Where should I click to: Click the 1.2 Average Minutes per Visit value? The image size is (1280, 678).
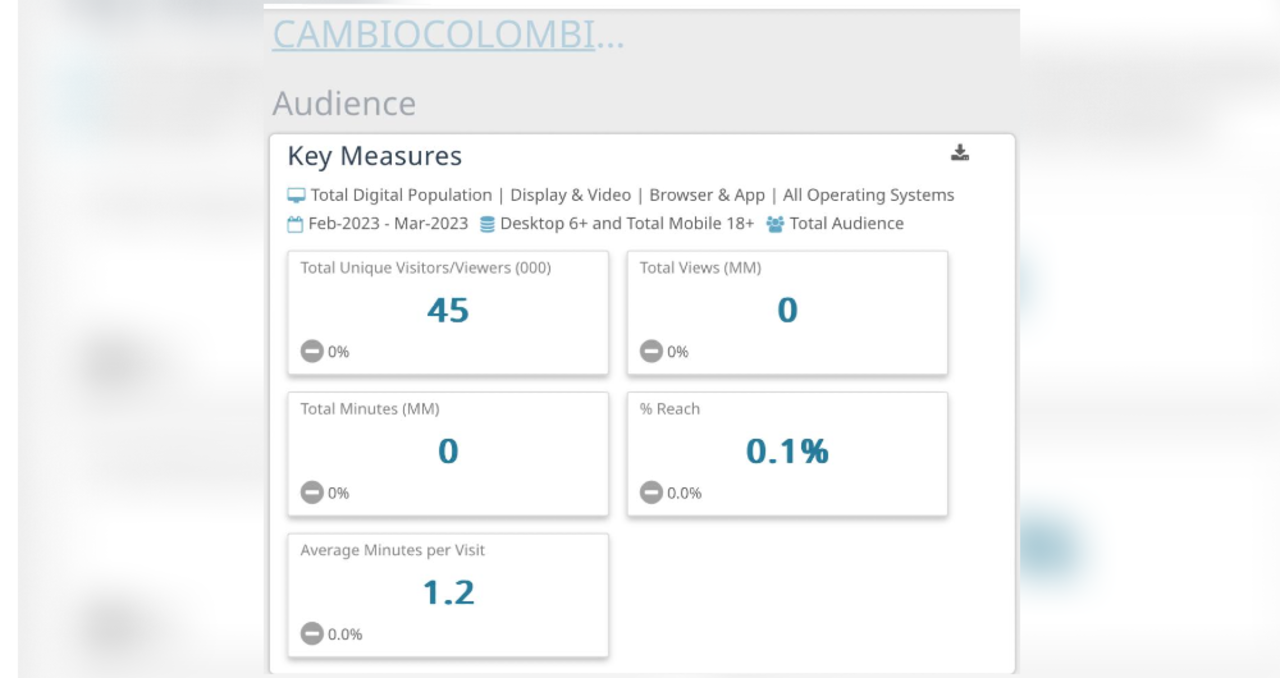(447, 592)
